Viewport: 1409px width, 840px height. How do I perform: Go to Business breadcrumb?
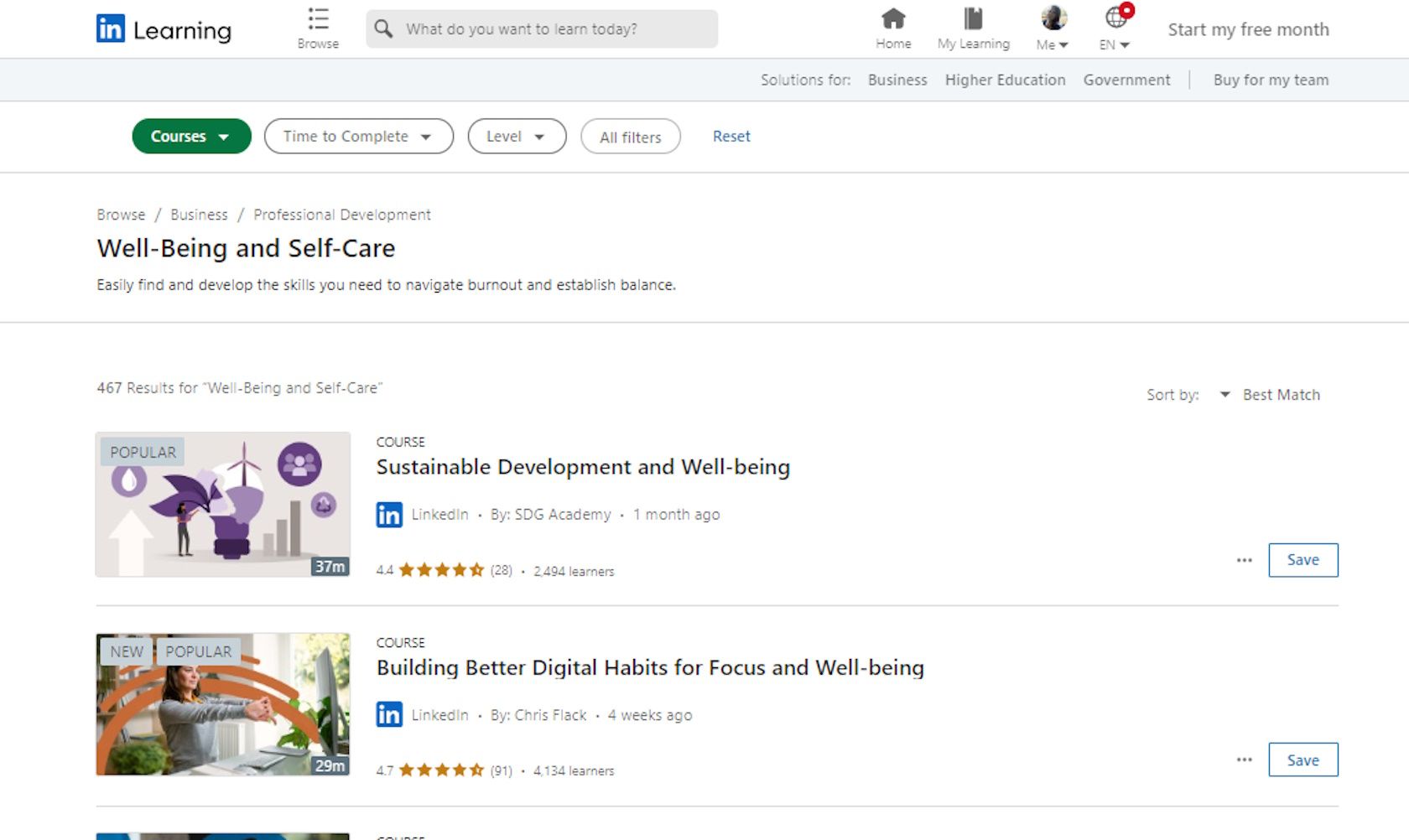click(199, 215)
